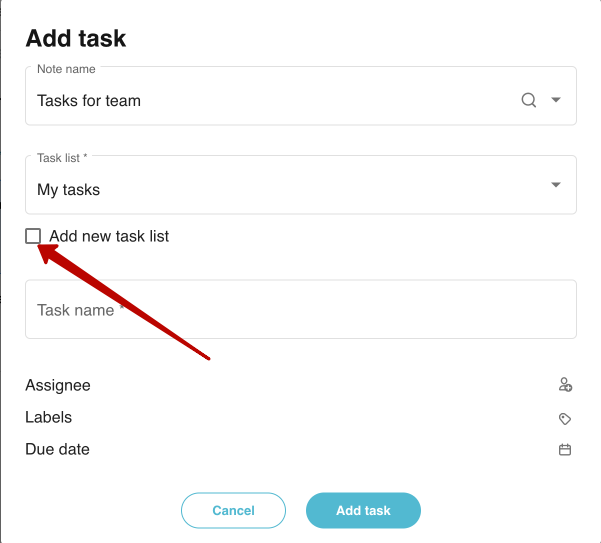The height and width of the screenshot is (543, 601).
Task: Click the Add new task list label
Action: [109, 236]
